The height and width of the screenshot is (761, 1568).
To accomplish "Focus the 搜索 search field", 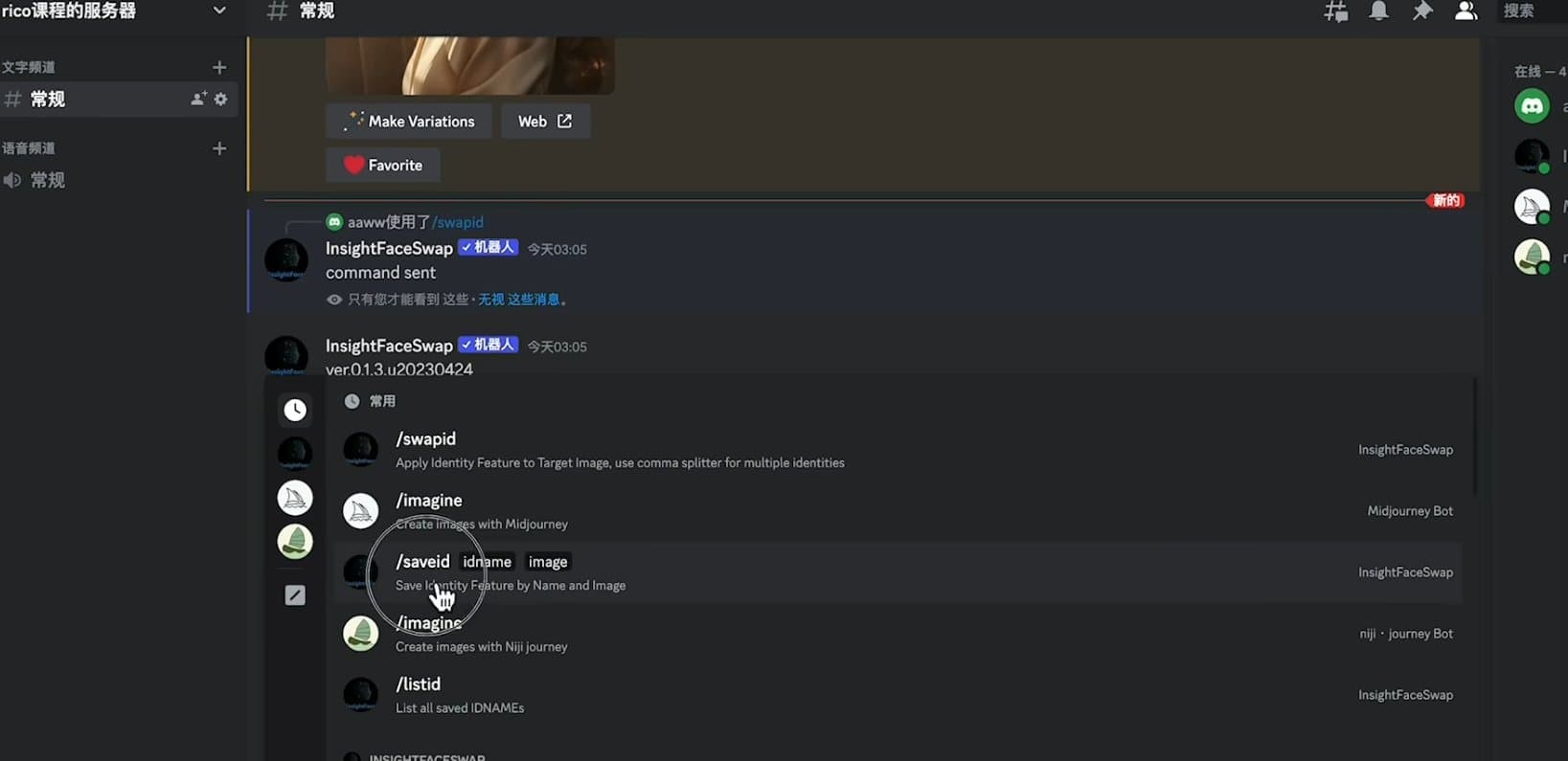I will coord(1533,11).
